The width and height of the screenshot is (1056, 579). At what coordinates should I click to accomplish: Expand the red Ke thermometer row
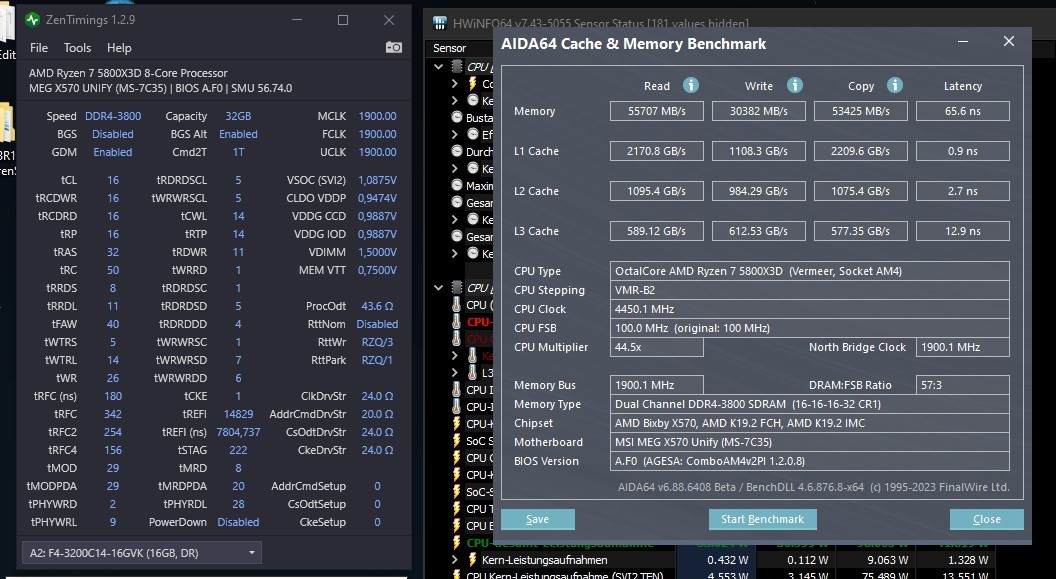click(455, 355)
